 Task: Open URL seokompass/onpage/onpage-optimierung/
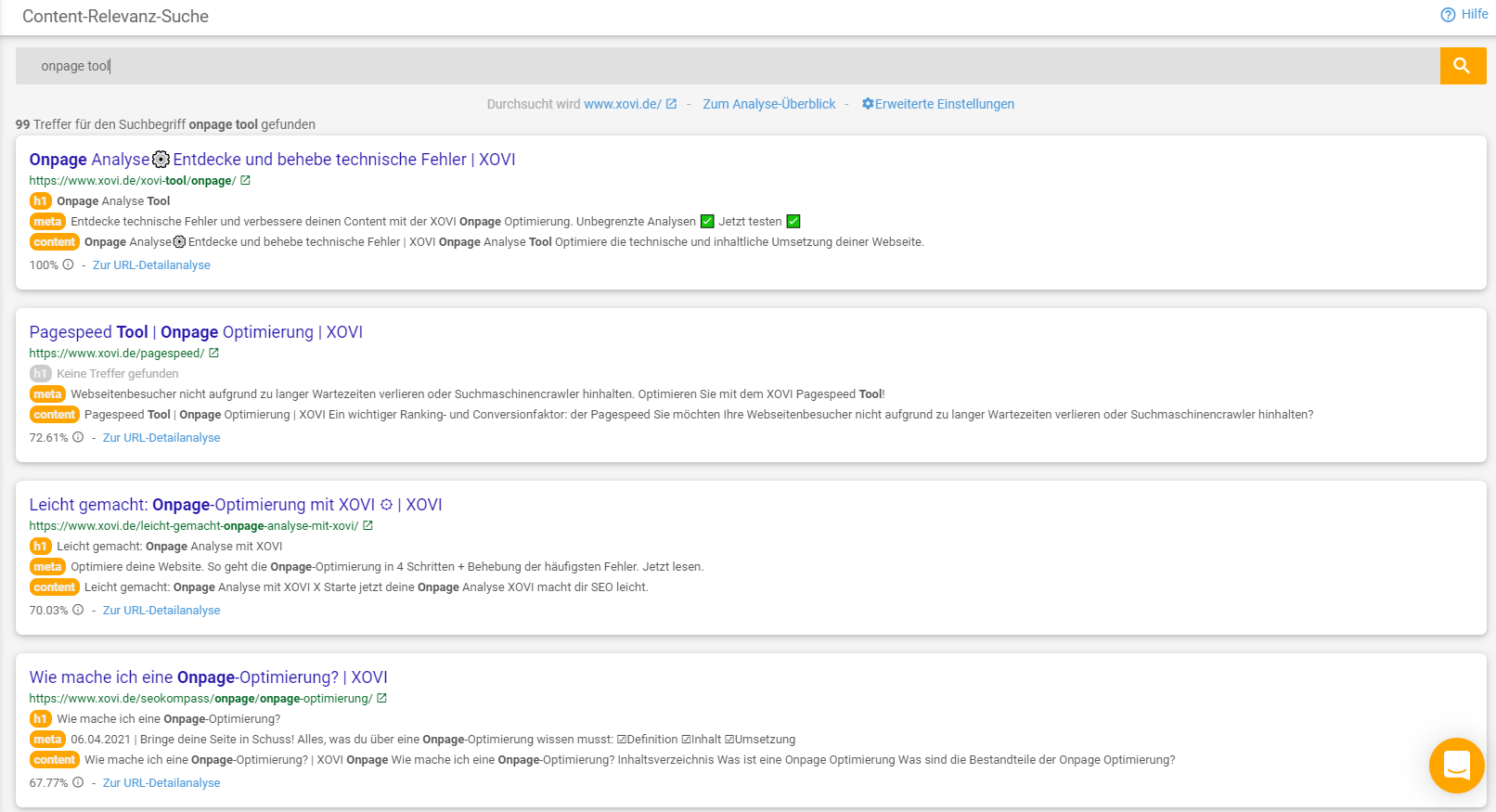click(x=200, y=699)
